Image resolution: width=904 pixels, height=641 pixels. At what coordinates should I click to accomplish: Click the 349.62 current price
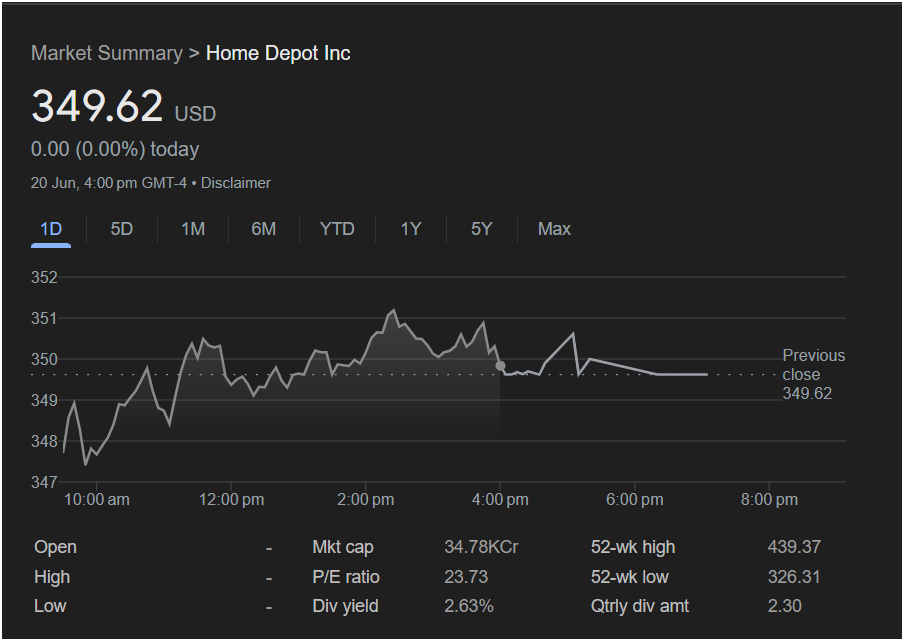pyautogui.click(x=97, y=106)
